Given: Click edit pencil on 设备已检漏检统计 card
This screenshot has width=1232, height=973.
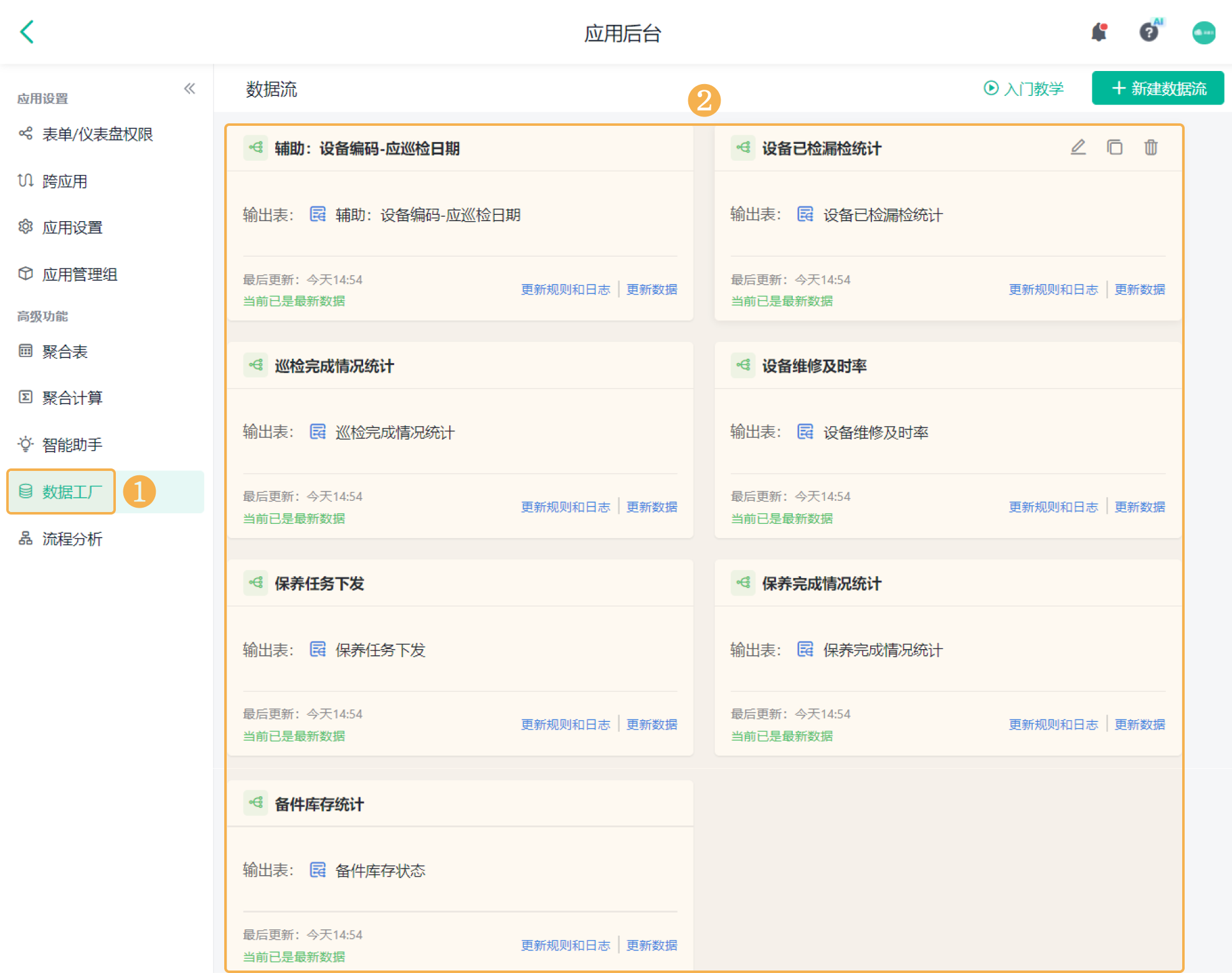Looking at the screenshot, I should click(x=1078, y=148).
